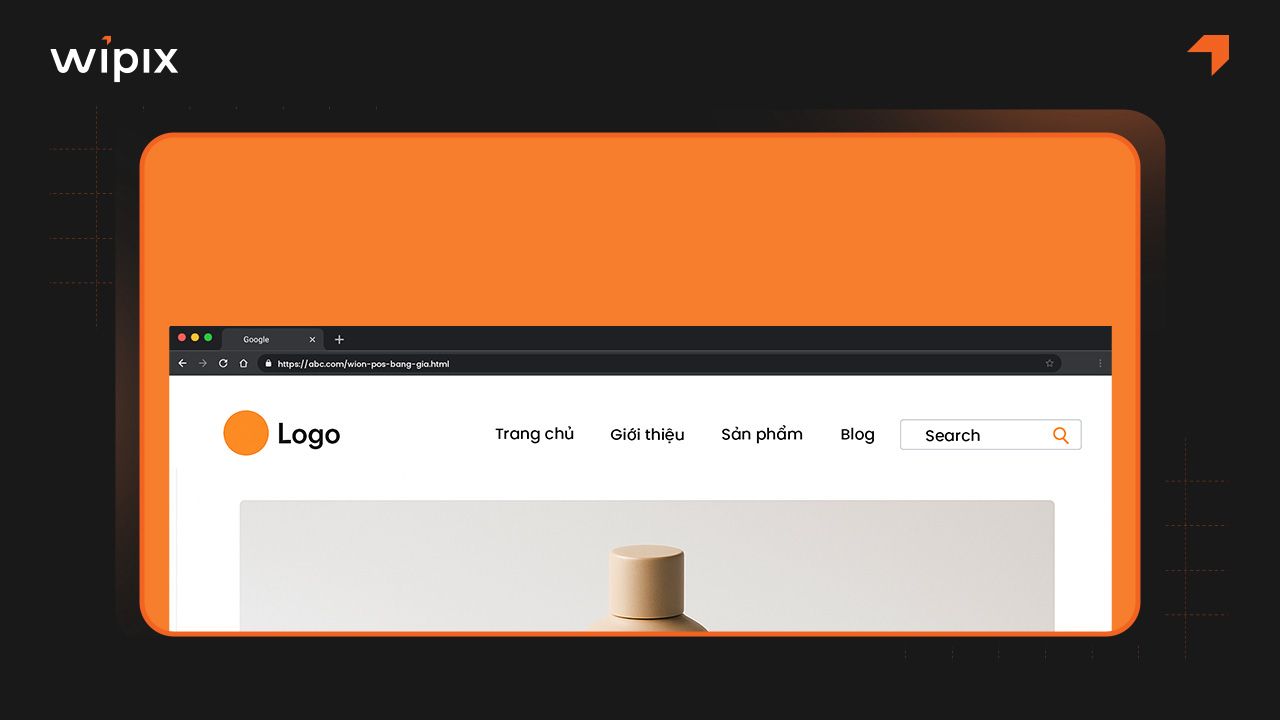Visit the Blog link
The height and width of the screenshot is (720, 1280).
pos(857,434)
